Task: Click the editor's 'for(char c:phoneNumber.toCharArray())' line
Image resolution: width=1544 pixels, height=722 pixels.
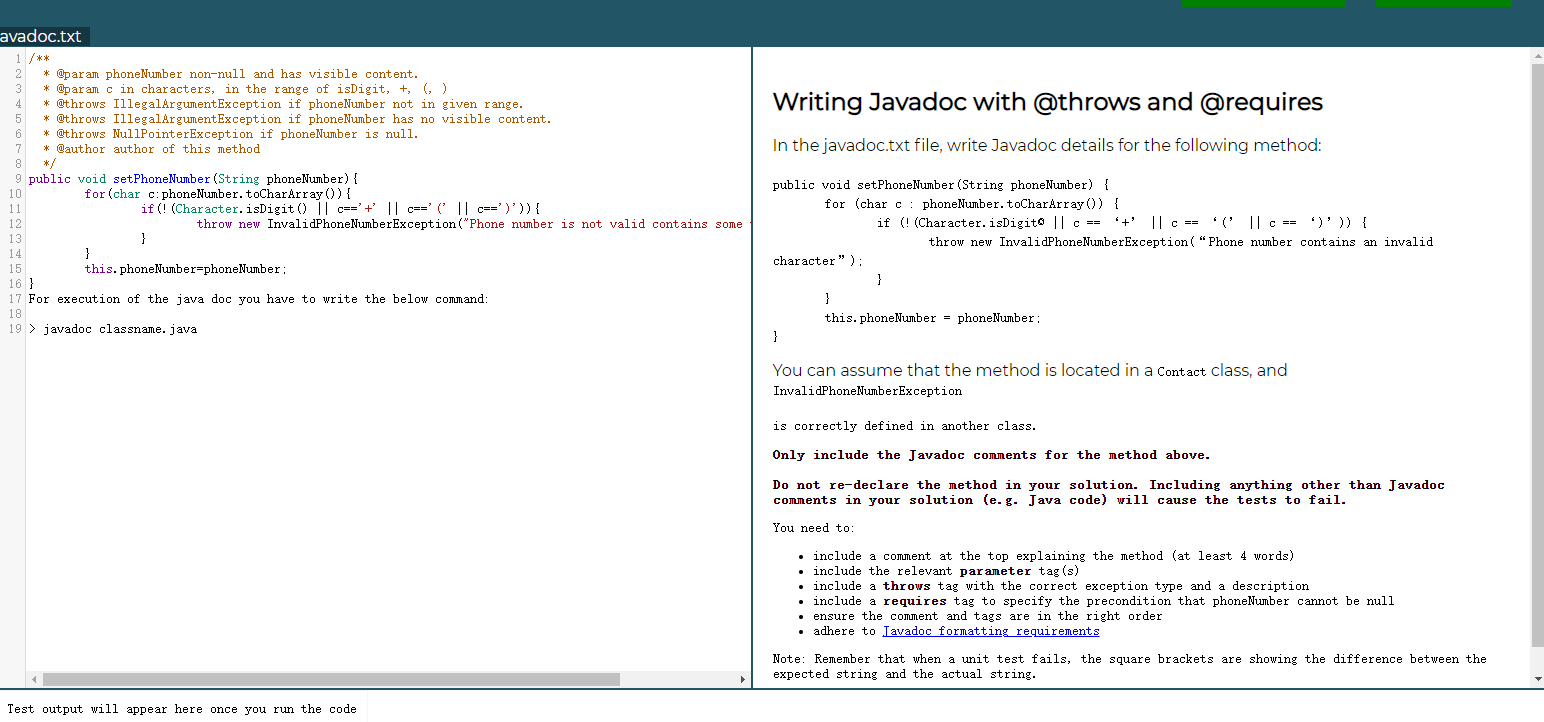Action: click(x=218, y=194)
